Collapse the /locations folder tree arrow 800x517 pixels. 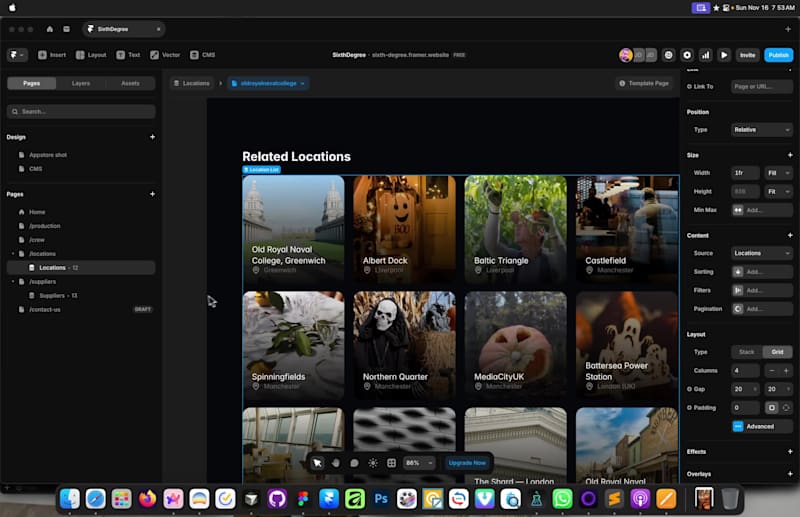pos(13,254)
